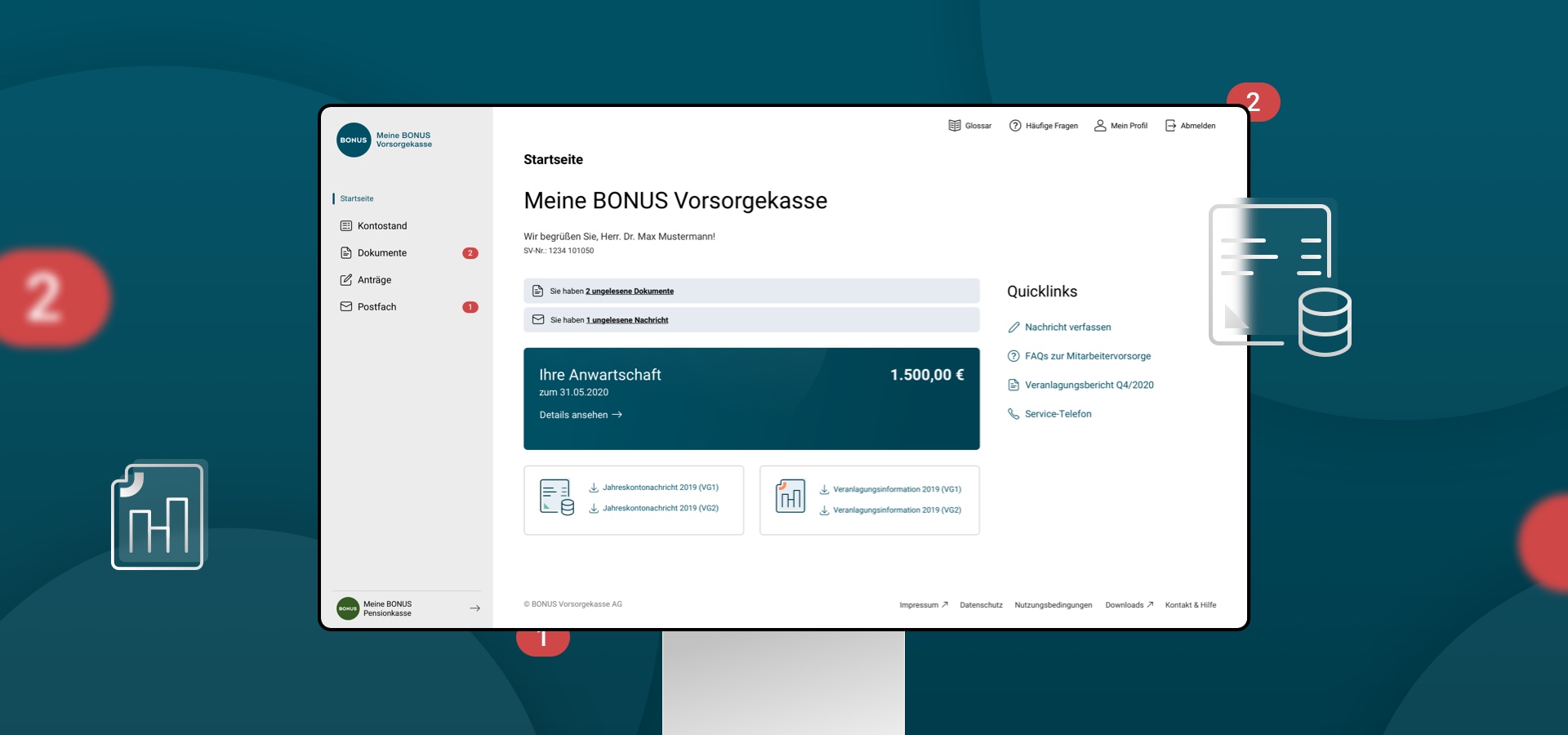Click download icon for Jahreskontonachricht 2019 (VG2)
This screenshot has width=1568, height=735.
click(x=594, y=508)
